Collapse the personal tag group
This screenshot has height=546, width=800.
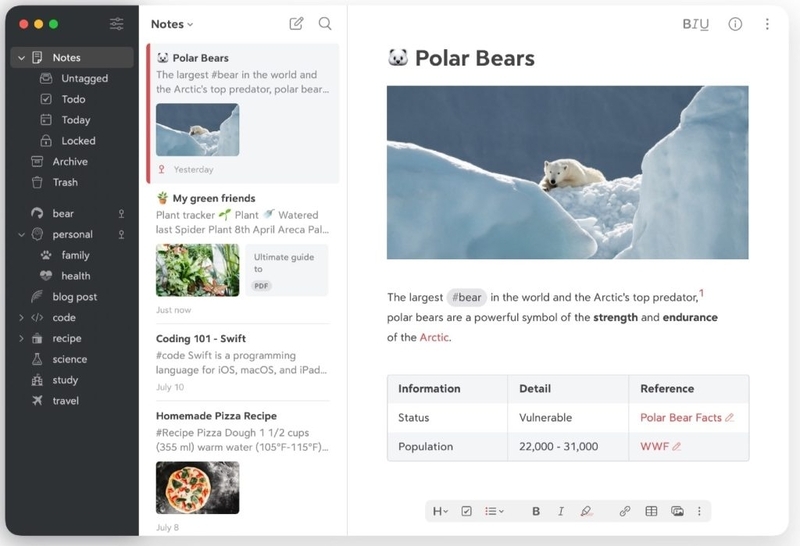21,235
